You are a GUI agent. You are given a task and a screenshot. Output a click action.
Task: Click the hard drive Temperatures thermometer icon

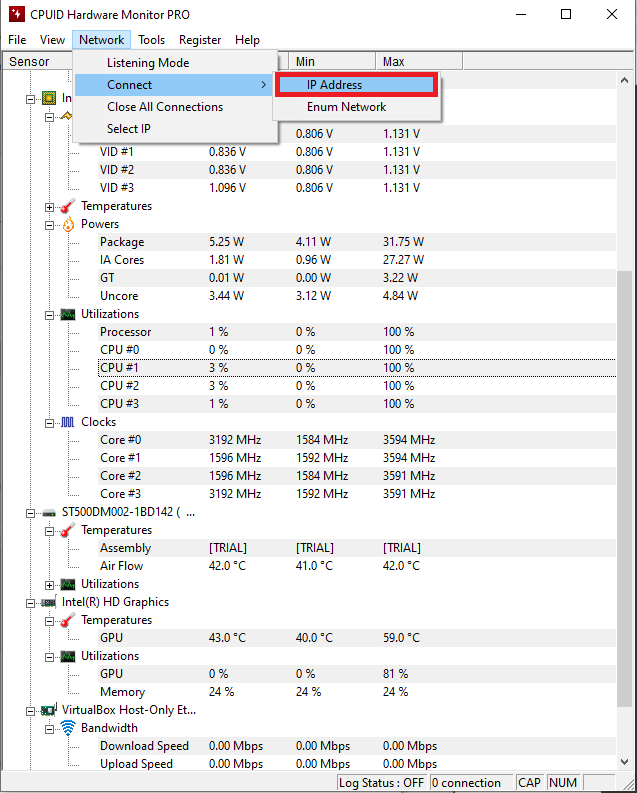click(68, 531)
